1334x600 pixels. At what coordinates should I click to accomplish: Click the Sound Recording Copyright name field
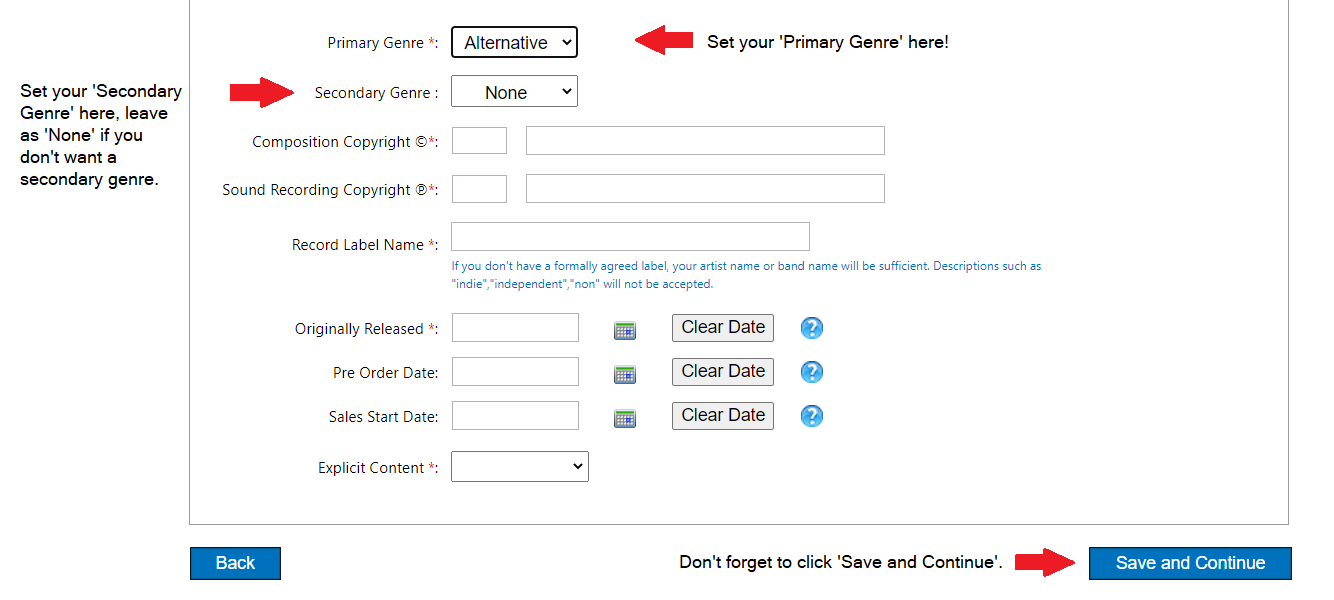[x=705, y=188]
